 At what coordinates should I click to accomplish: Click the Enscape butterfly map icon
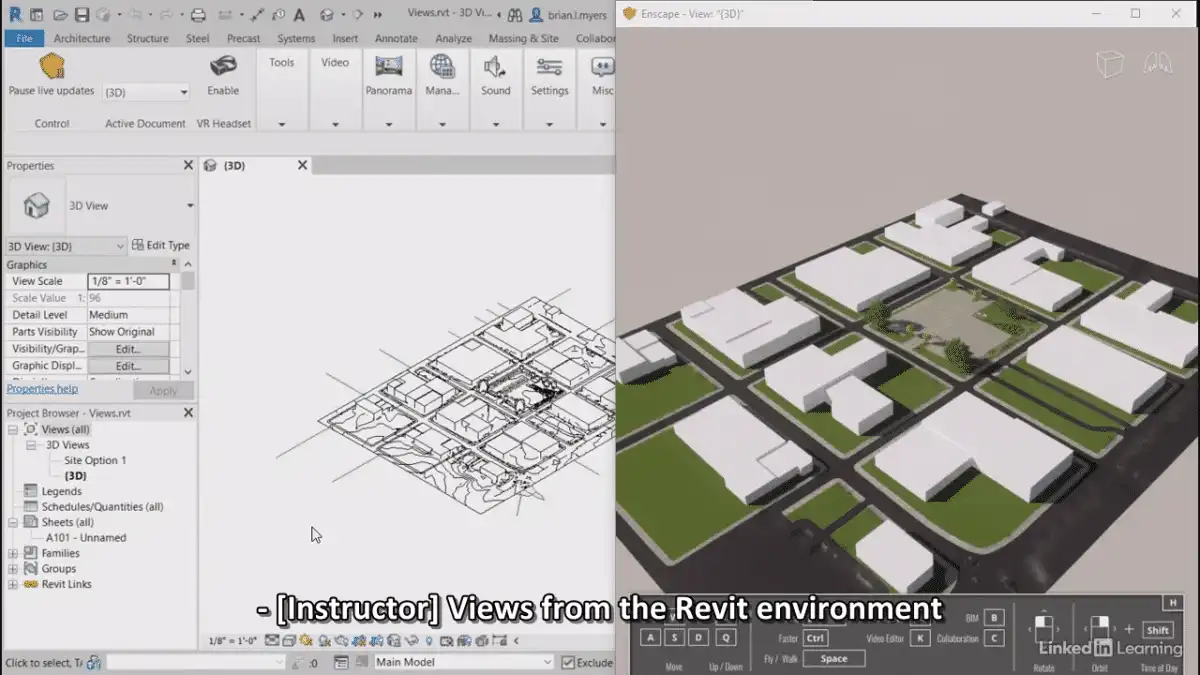[x=1157, y=64]
